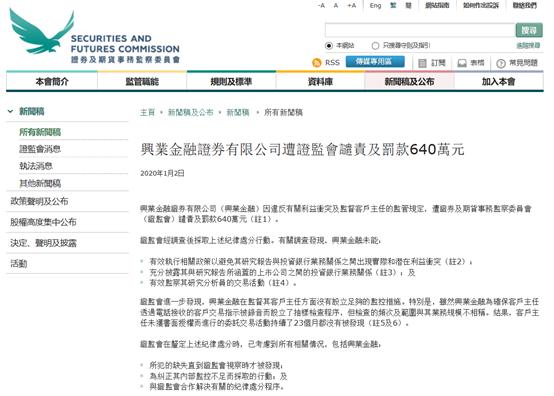Collapse the 新聞稿 sidebar section chevron
Image resolution: width=554 pixels, height=396 pixels.
pos(11,111)
